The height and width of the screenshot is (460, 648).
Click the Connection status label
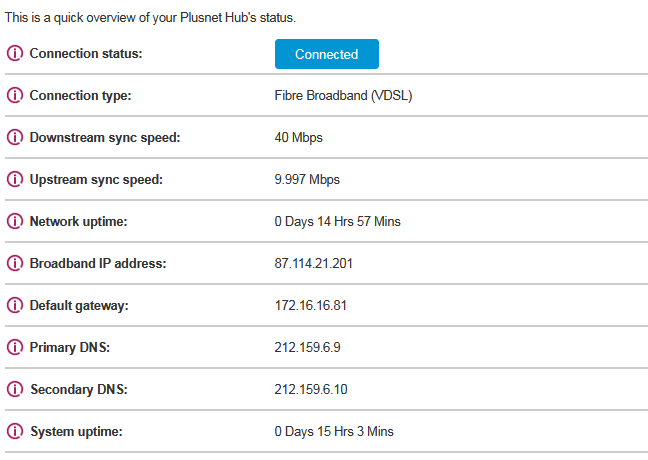click(x=86, y=53)
